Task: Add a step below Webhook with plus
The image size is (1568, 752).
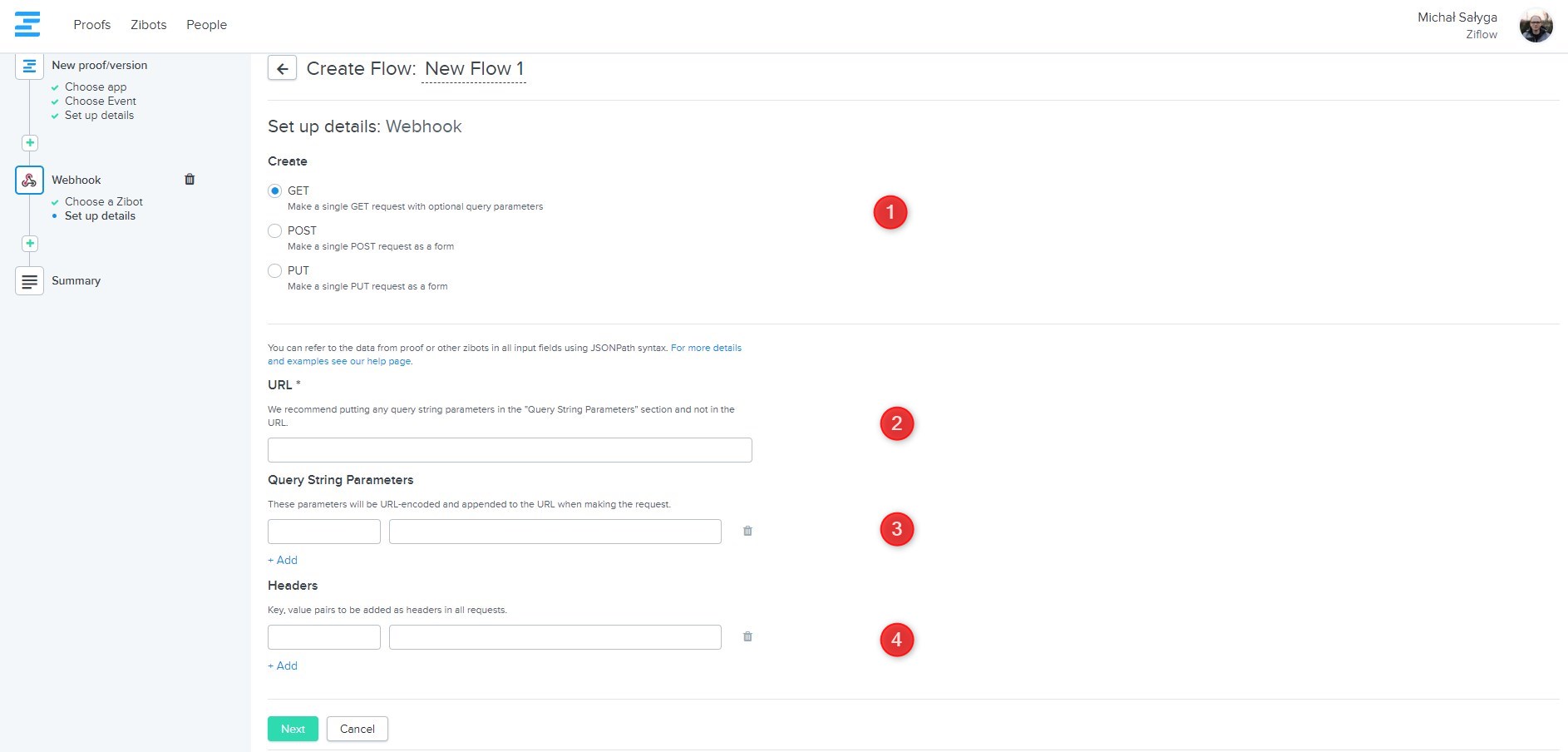Action: click(x=30, y=244)
